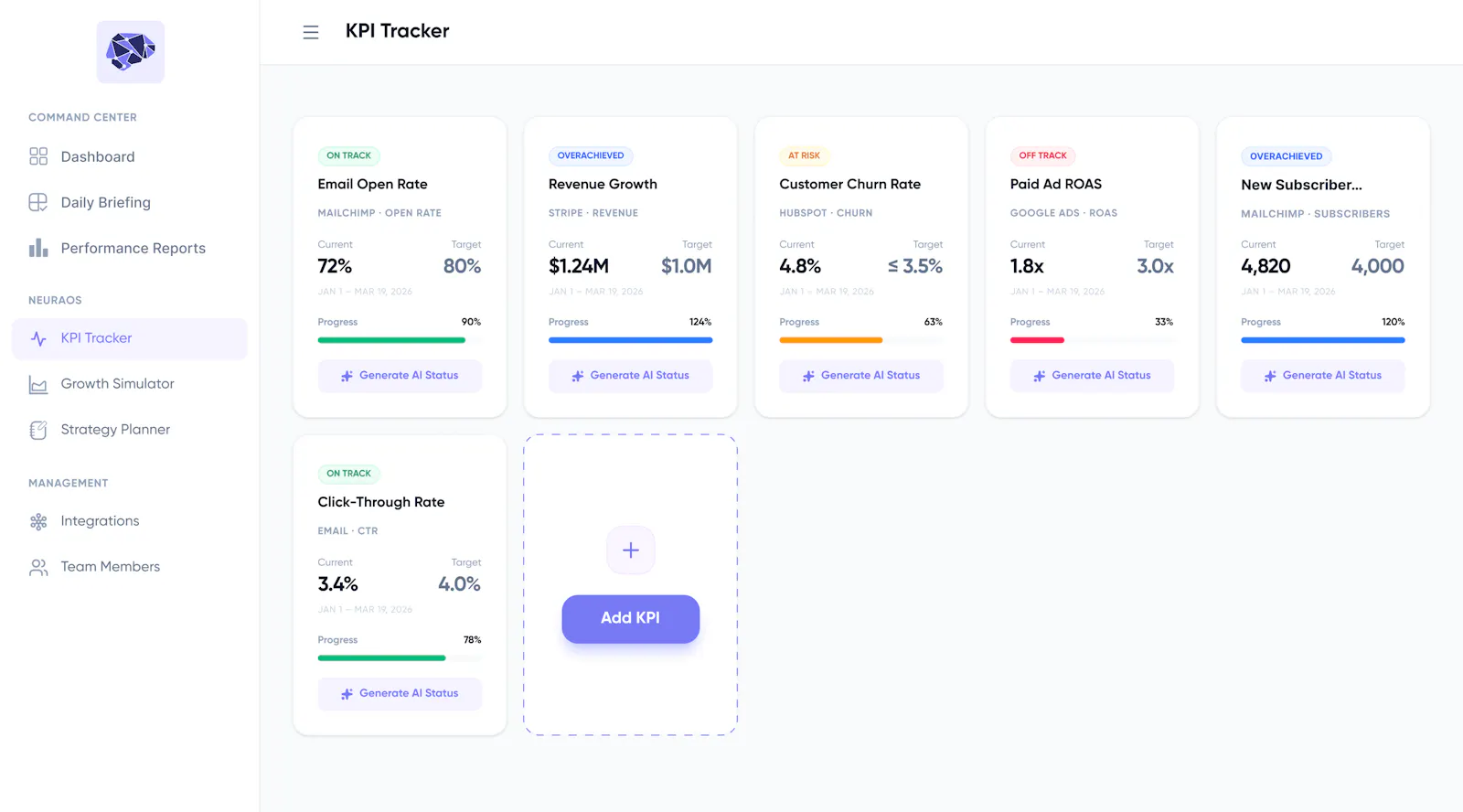Click the 124% progress value

[x=700, y=323]
